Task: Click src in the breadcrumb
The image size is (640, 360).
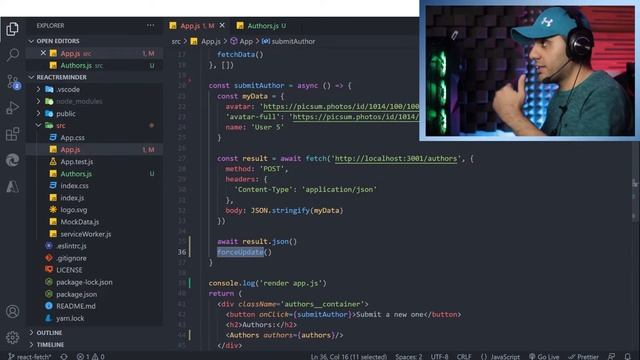Action: [176, 41]
